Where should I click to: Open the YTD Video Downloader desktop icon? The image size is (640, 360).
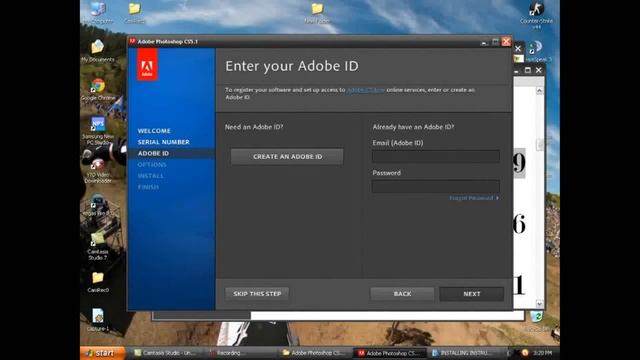coord(98,171)
